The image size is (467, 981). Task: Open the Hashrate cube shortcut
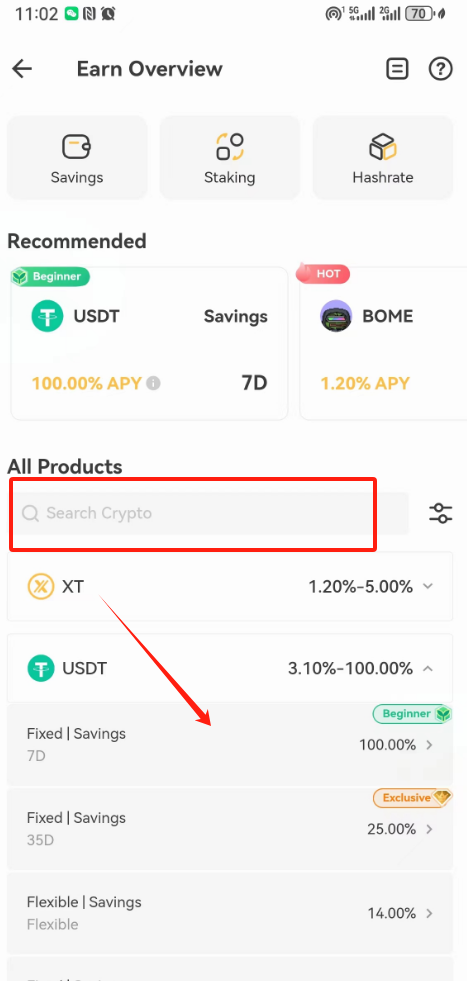pos(382,158)
